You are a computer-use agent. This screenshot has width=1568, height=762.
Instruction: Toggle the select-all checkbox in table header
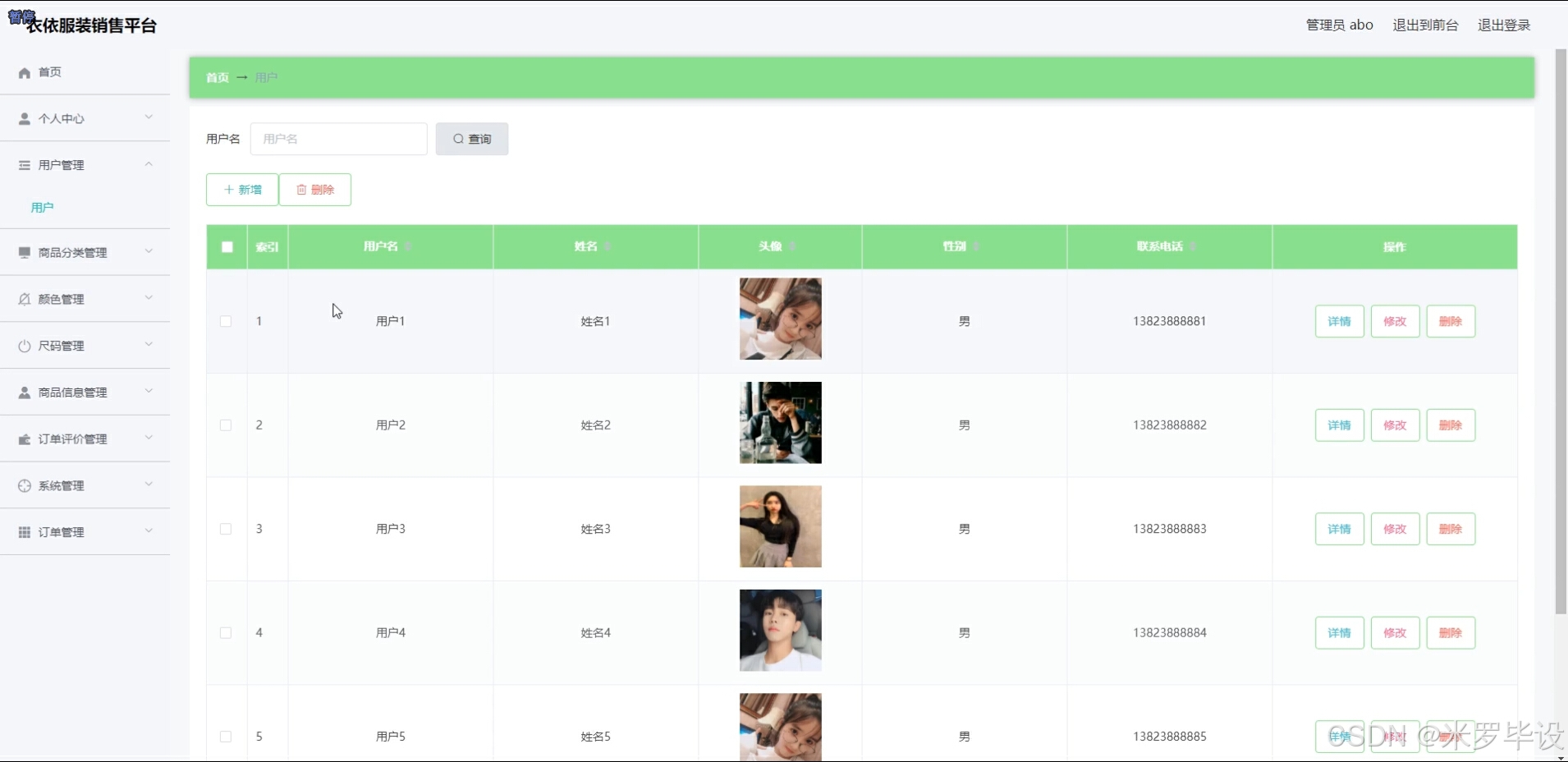[227, 247]
